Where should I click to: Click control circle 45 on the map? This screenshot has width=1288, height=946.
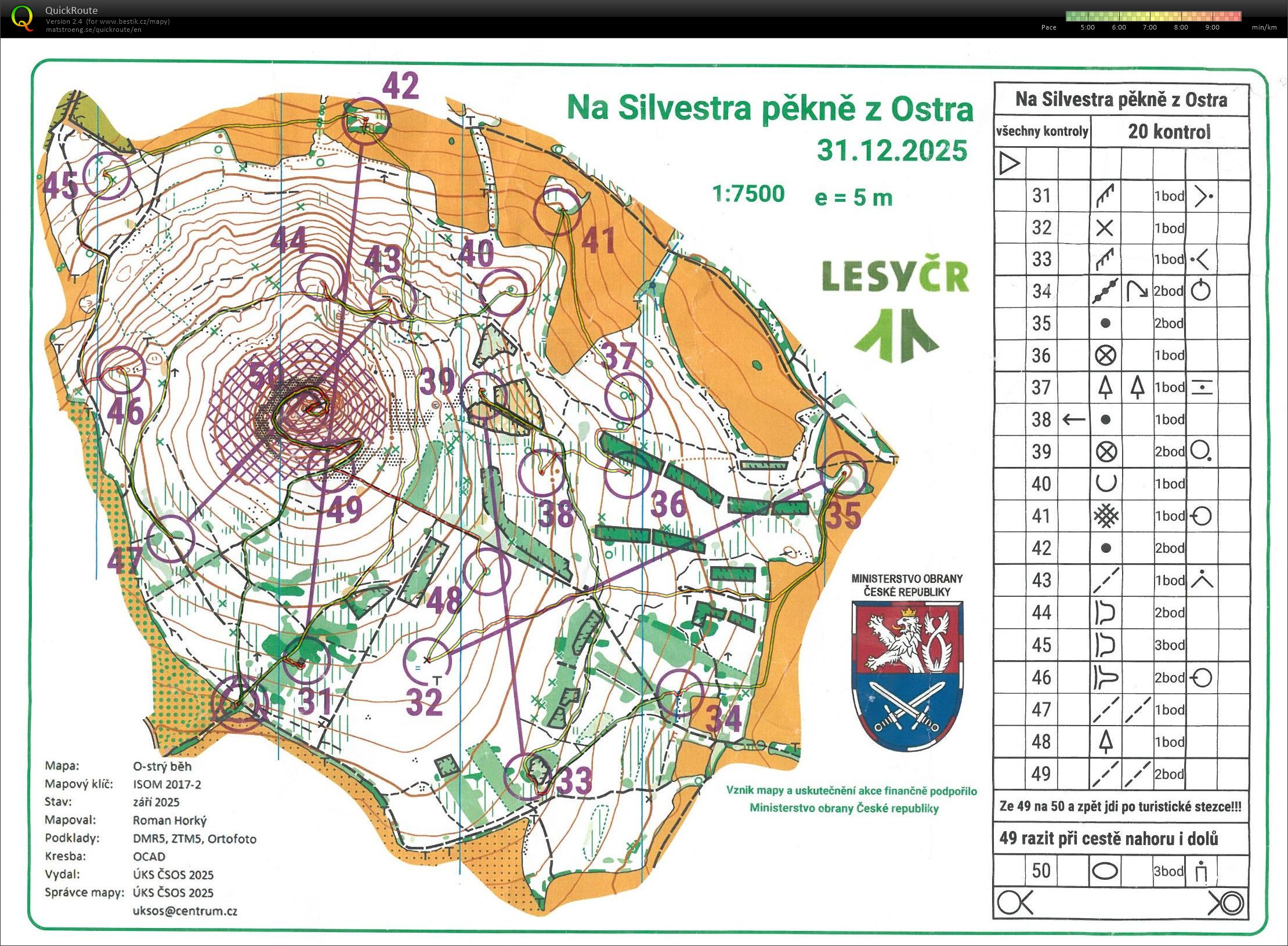coord(107,175)
